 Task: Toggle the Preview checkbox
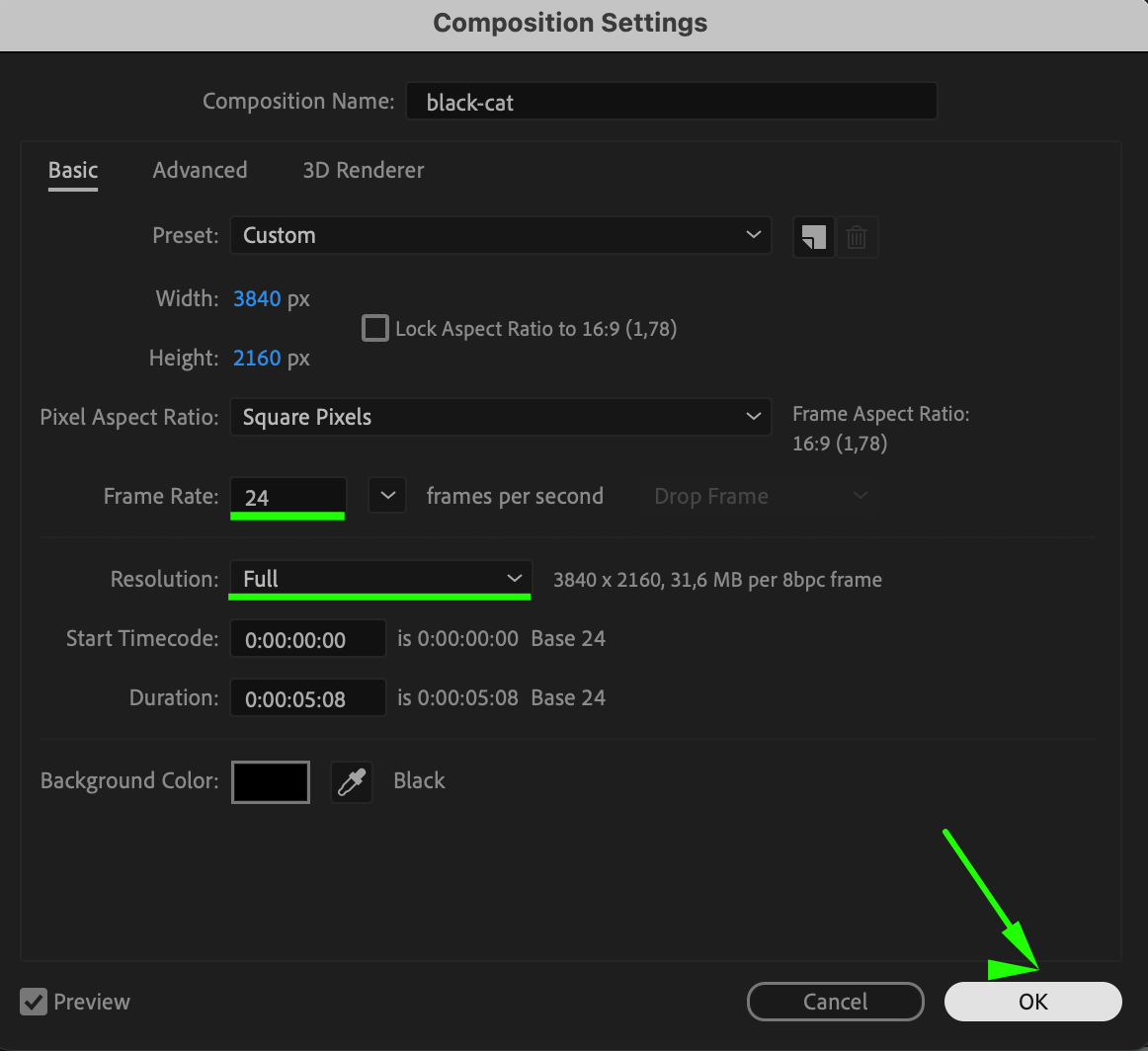(x=34, y=1002)
